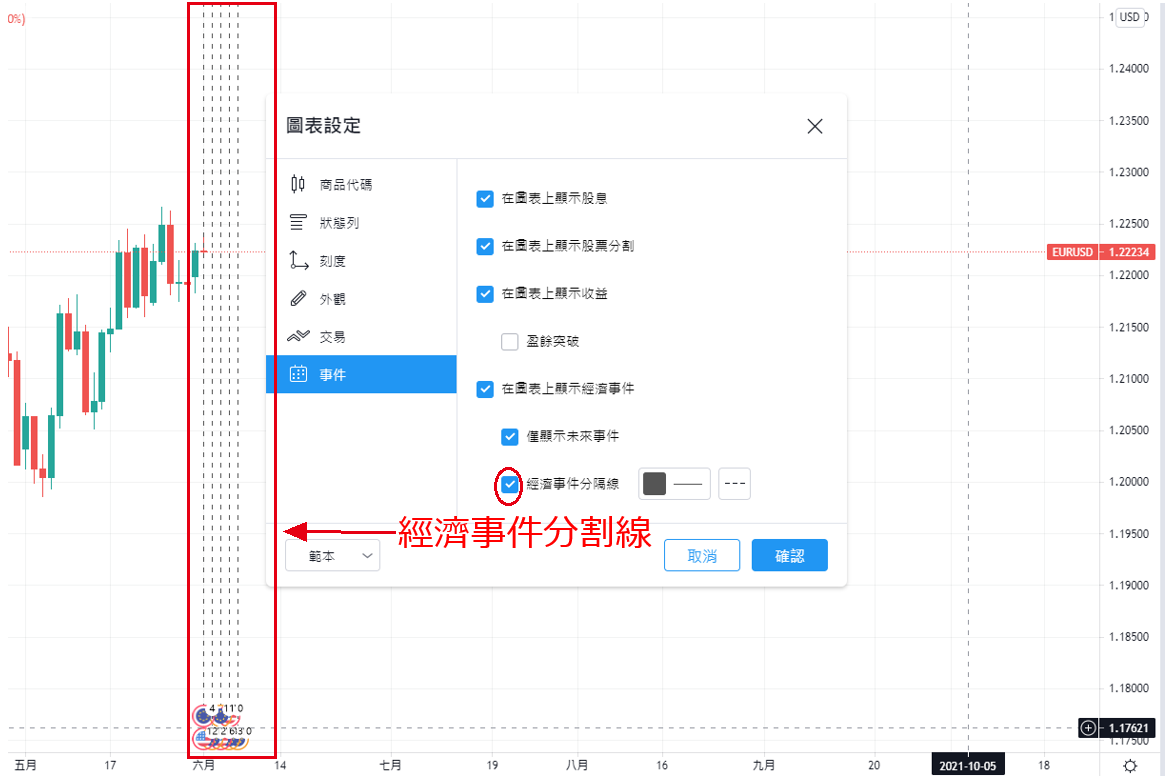Image resolution: width=1175 pixels, height=781 pixels.
Task: Open the 外觀 settings section
Action: [x=361, y=299]
